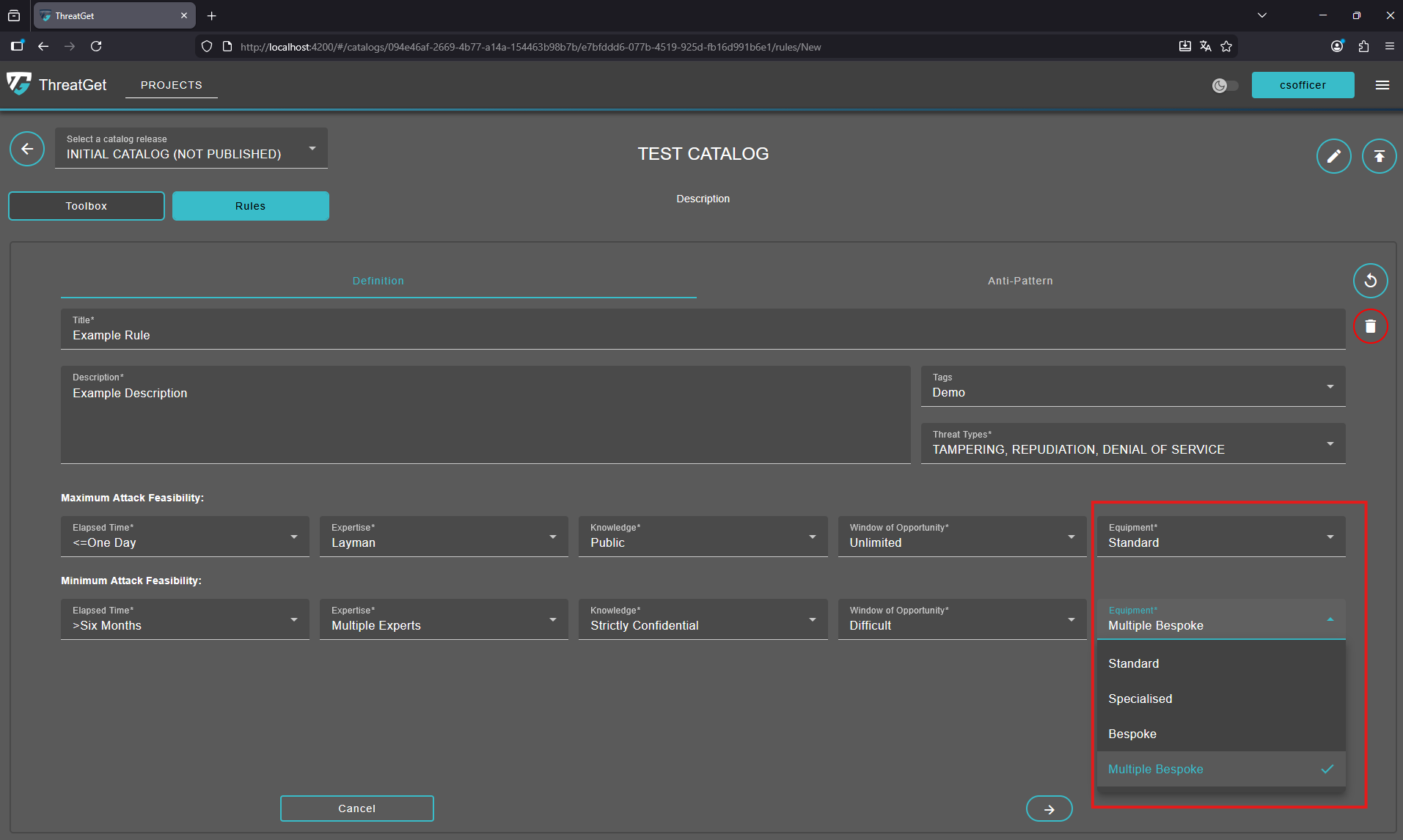Toggle the dark mode switch
Image resolution: width=1403 pixels, height=840 pixels.
1225,86
